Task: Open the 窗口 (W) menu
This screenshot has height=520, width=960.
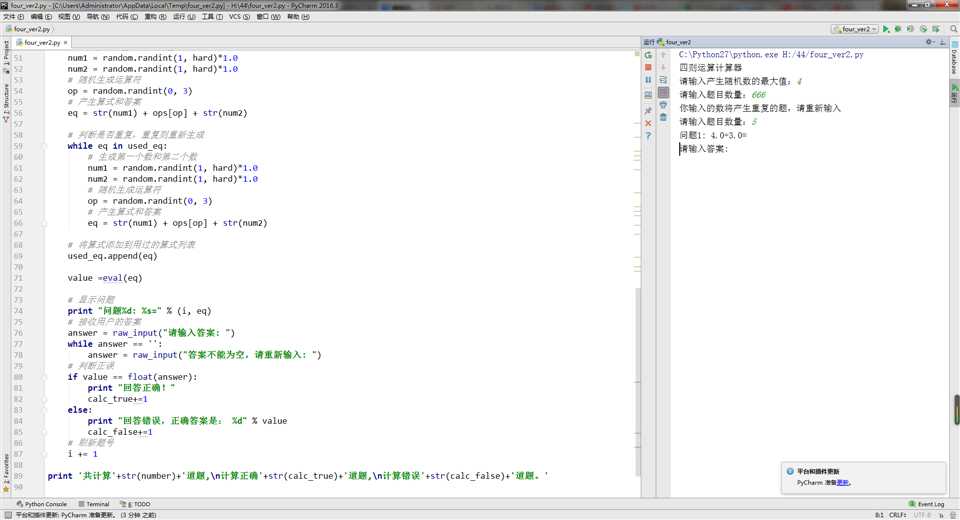Action: 268,17
